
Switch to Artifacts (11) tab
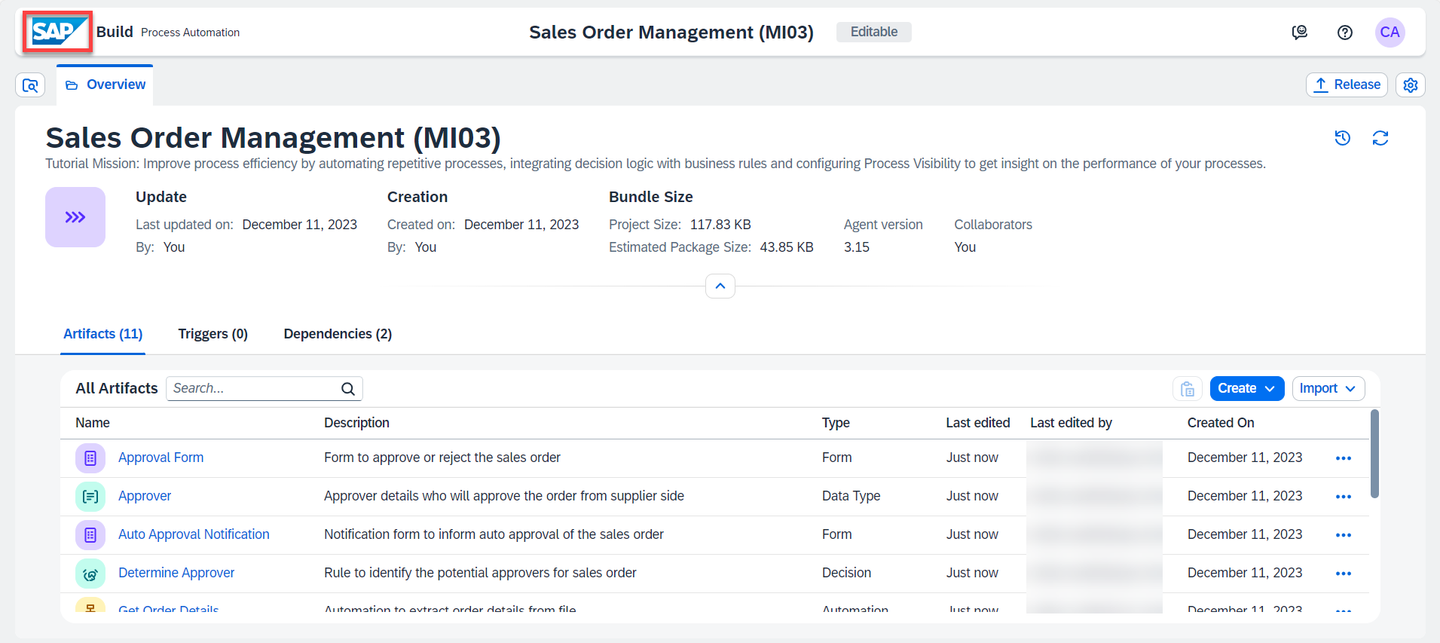click(x=103, y=334)
